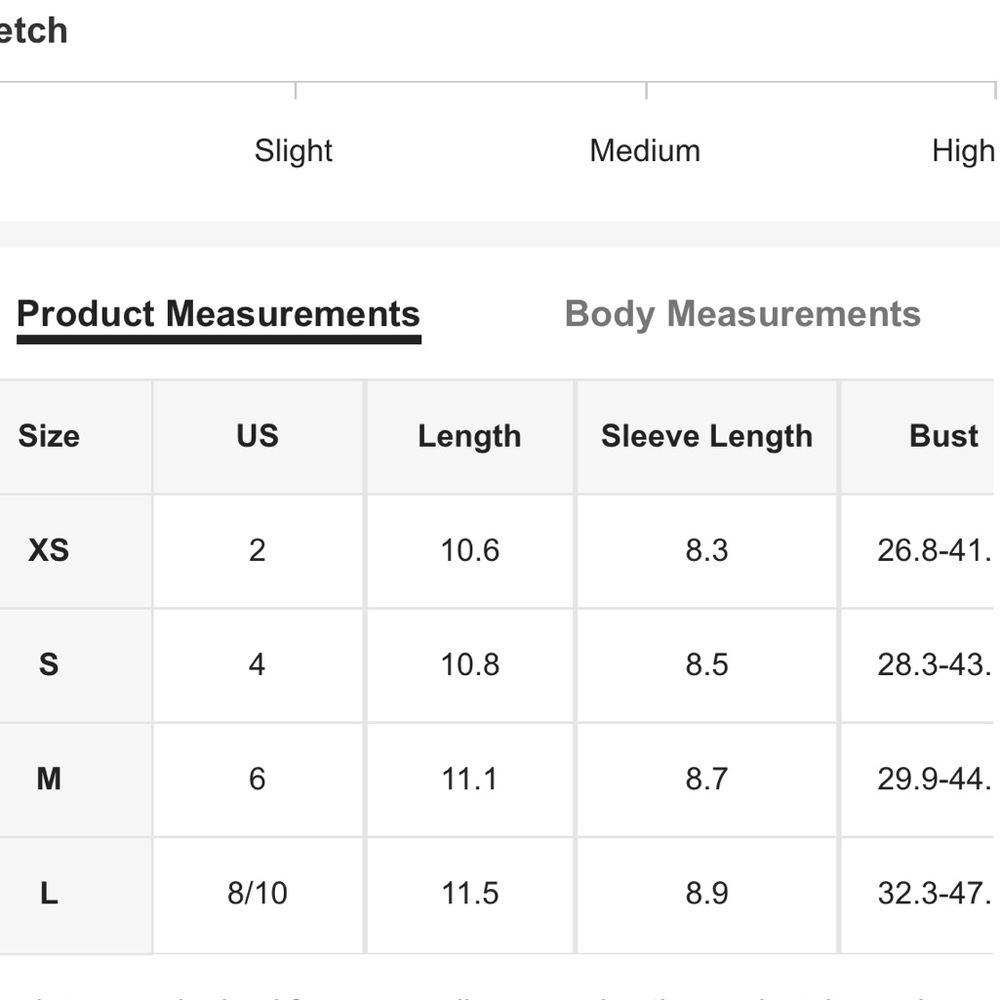The height and width of the screenshot is (1000, 1000).
Task: Click the Sleeve Length column header
Action: coord(707,436)
